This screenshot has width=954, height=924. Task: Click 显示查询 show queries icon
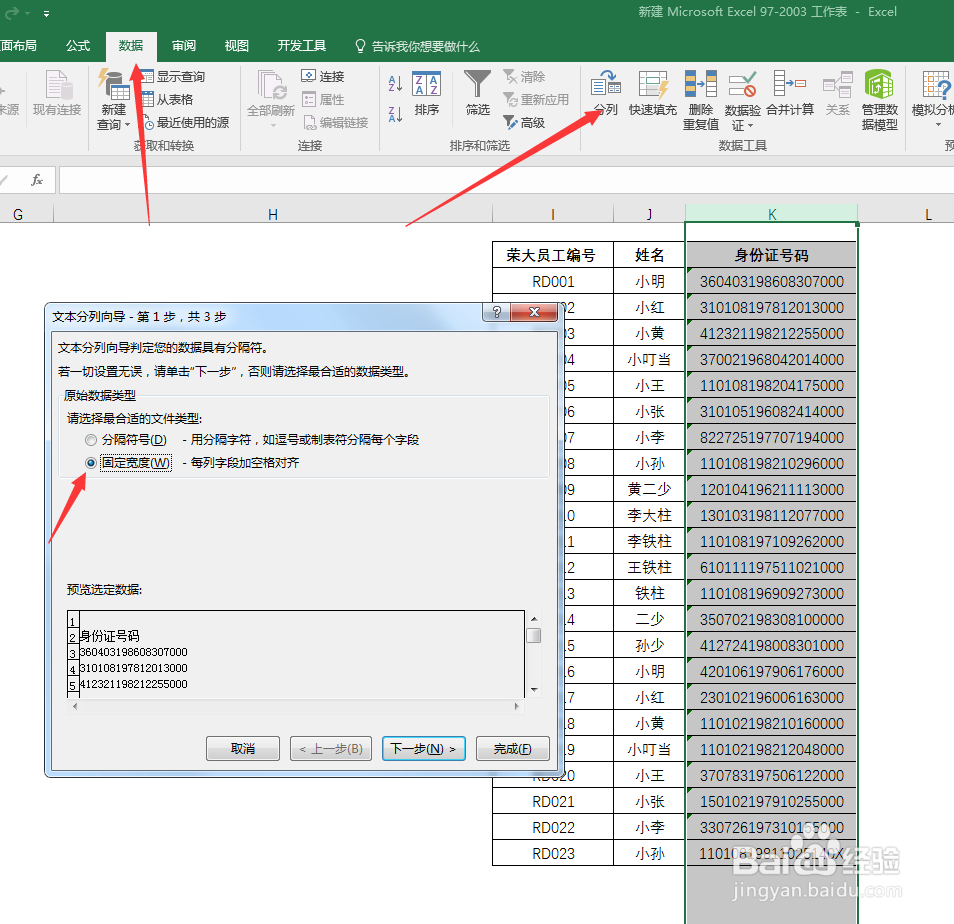click(x=147, y=76)
